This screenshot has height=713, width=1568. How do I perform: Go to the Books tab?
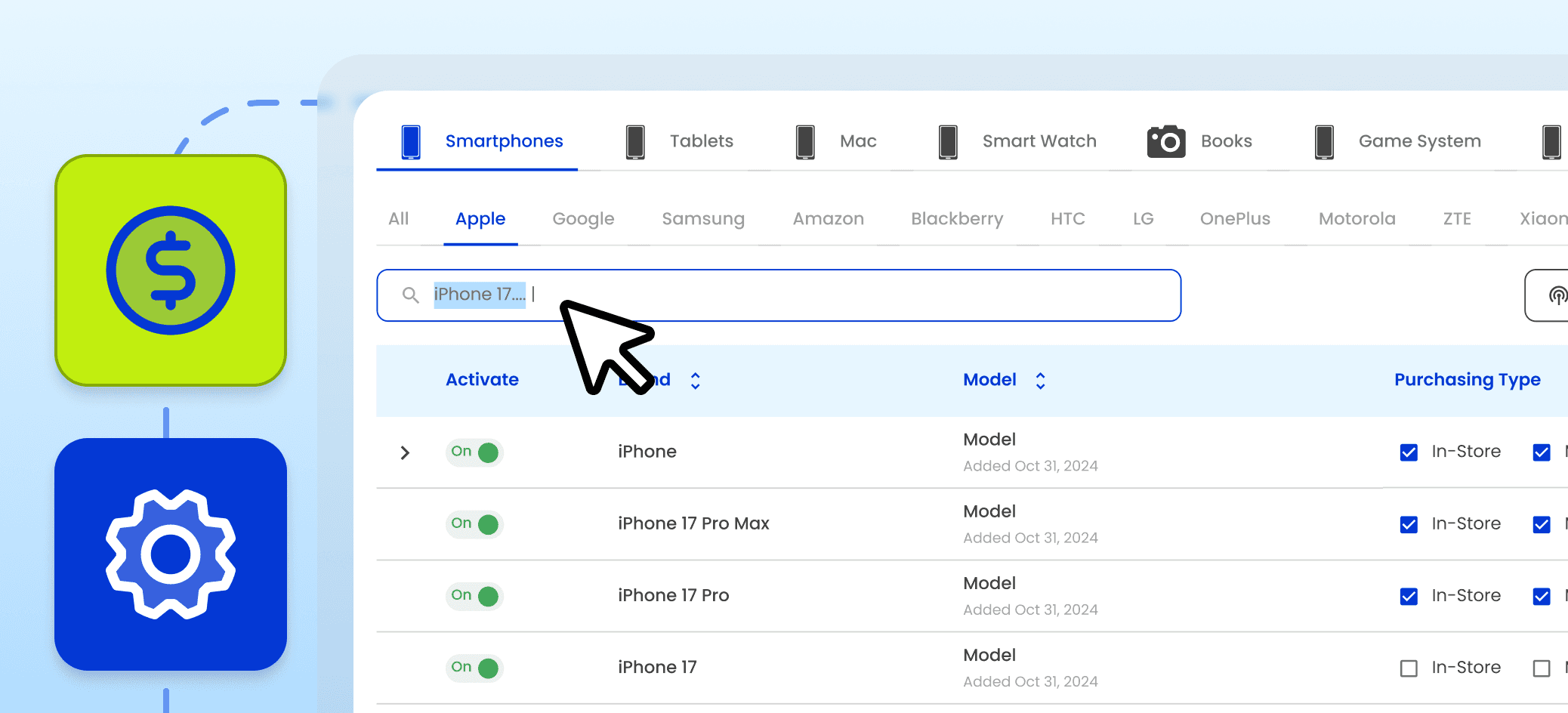[1227, 141]
